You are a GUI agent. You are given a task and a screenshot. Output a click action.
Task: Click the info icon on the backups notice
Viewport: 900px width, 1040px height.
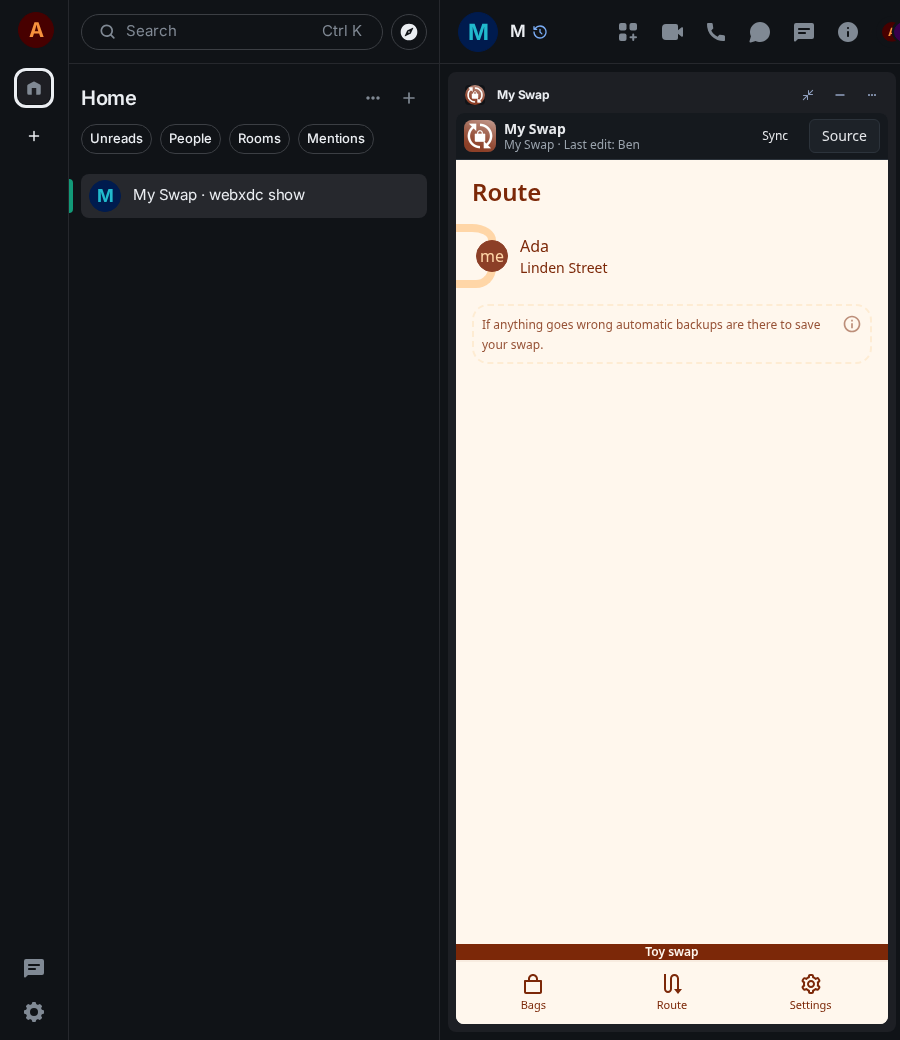pyautogui.click(x=852, y=324)
